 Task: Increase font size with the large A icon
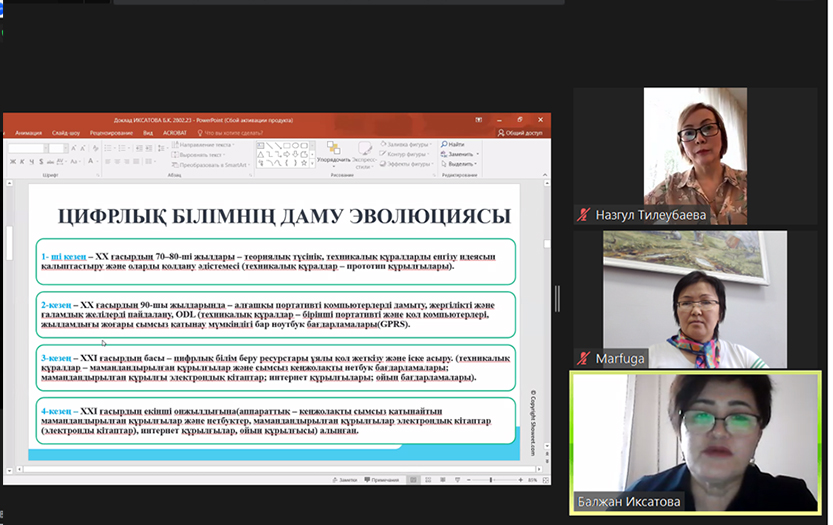click(75, 148)
